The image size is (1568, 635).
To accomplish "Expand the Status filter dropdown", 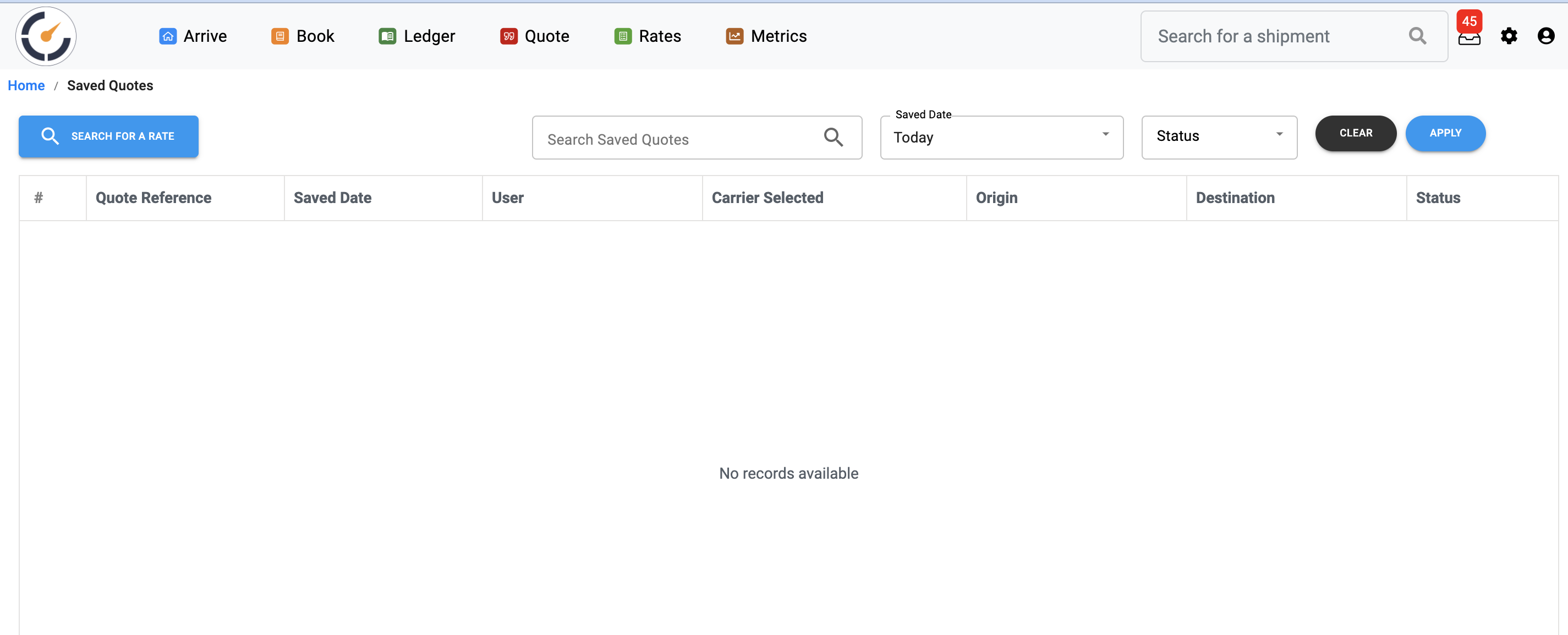I will click(x=1219, y=138).
